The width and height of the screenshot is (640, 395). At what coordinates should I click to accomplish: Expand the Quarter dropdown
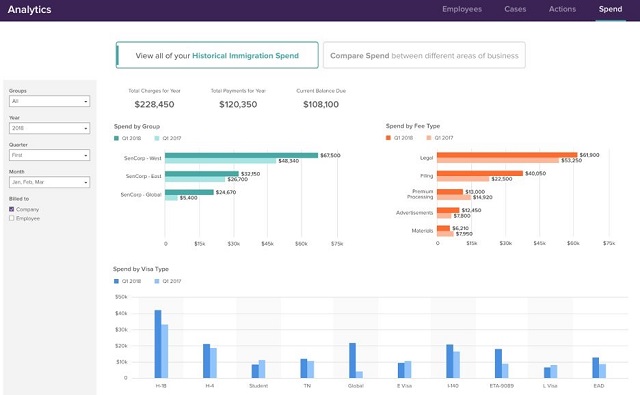click(49, 155)
